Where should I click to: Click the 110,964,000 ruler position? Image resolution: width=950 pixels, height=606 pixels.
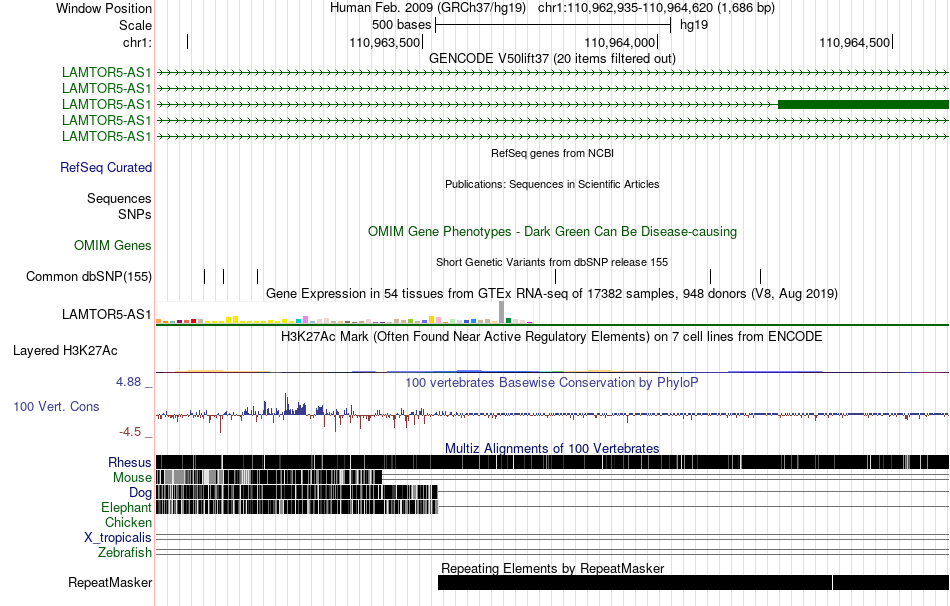coord(619,42)
